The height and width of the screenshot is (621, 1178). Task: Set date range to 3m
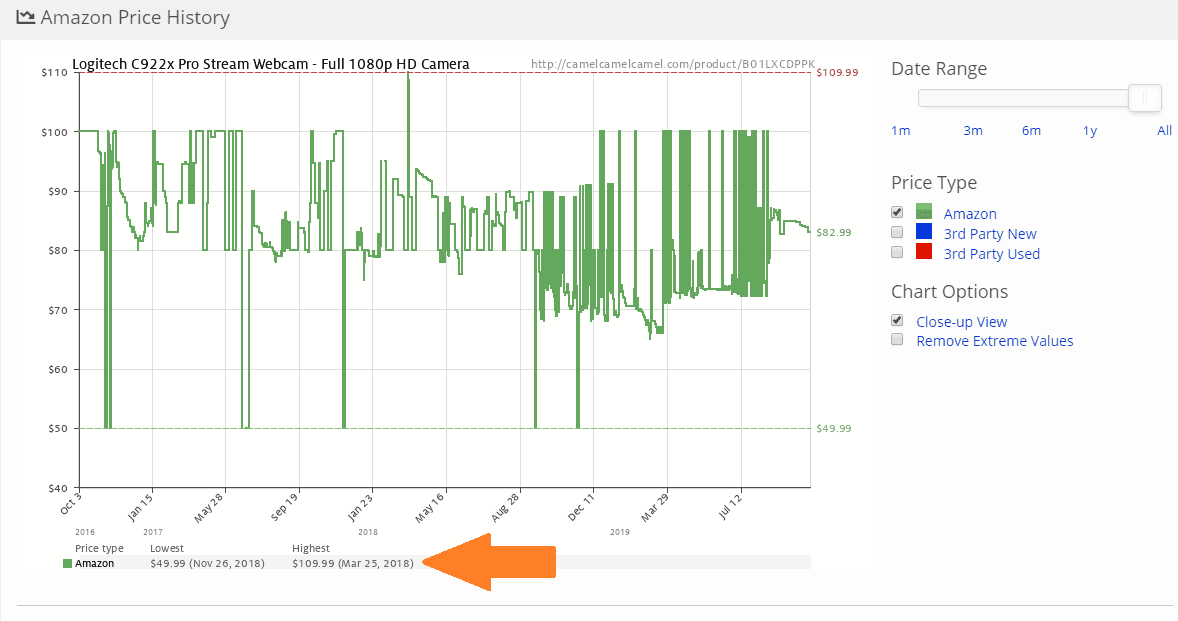973,131
